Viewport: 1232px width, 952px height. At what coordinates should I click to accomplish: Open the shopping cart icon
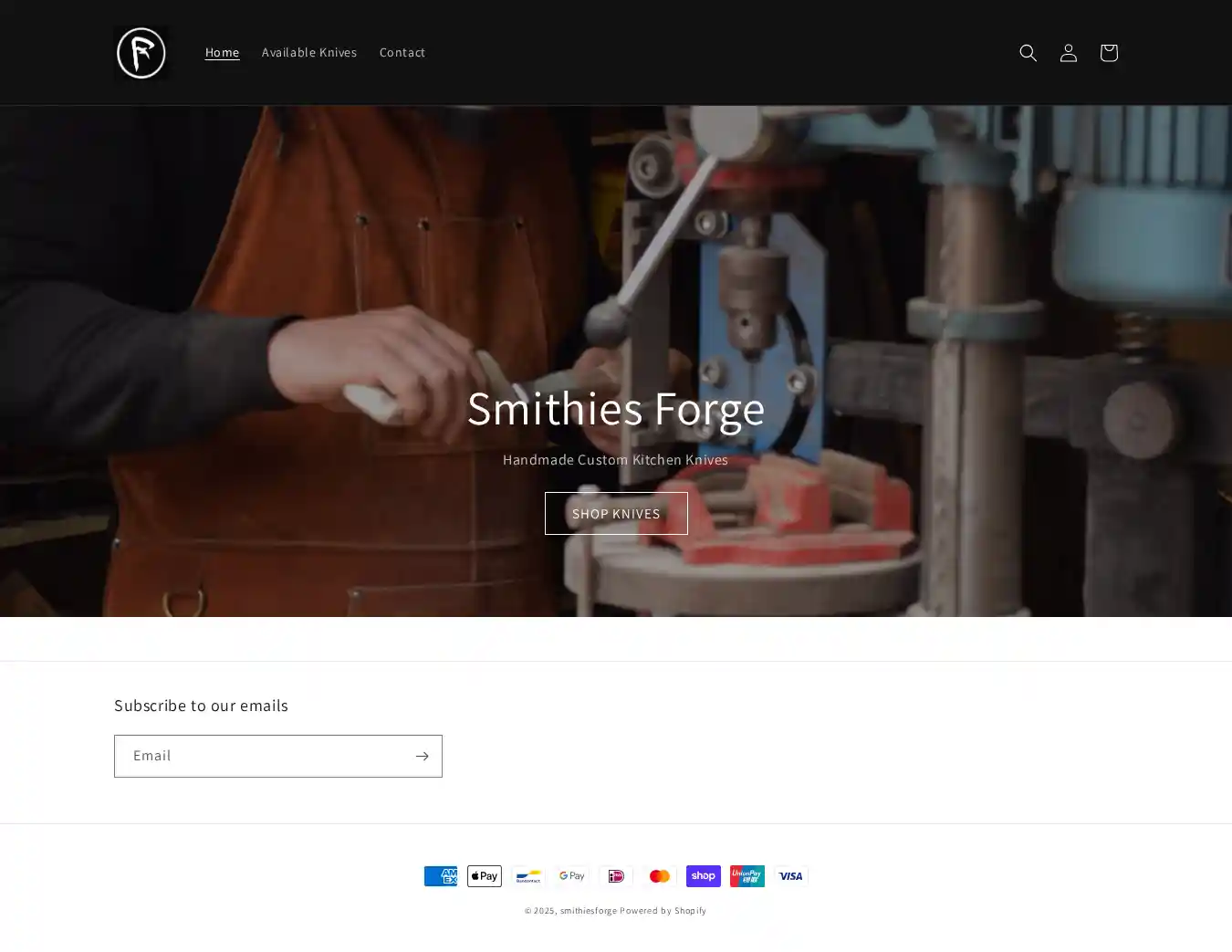[x=1108, y=53]
